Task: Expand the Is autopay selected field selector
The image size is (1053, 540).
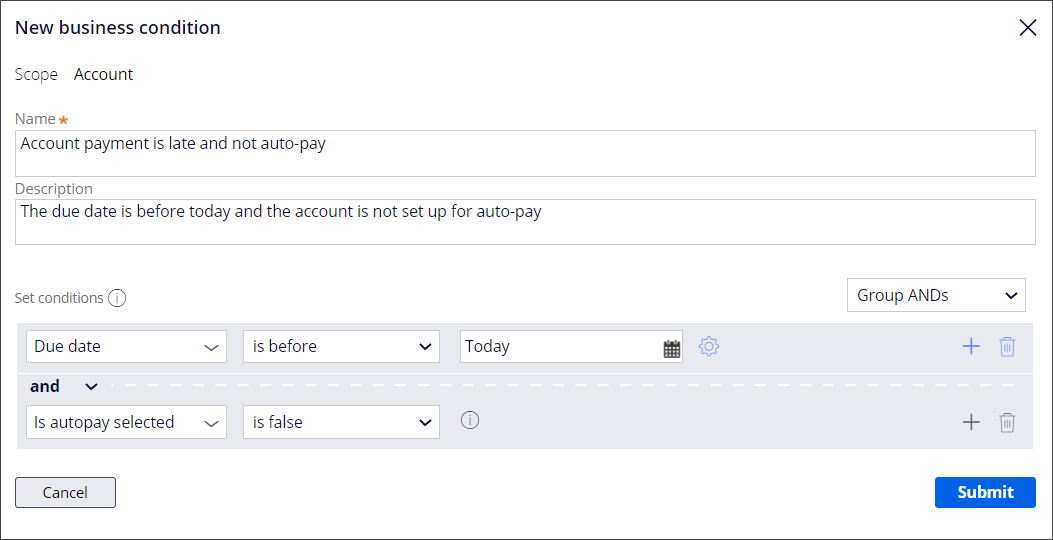Action: coord(126,423)
